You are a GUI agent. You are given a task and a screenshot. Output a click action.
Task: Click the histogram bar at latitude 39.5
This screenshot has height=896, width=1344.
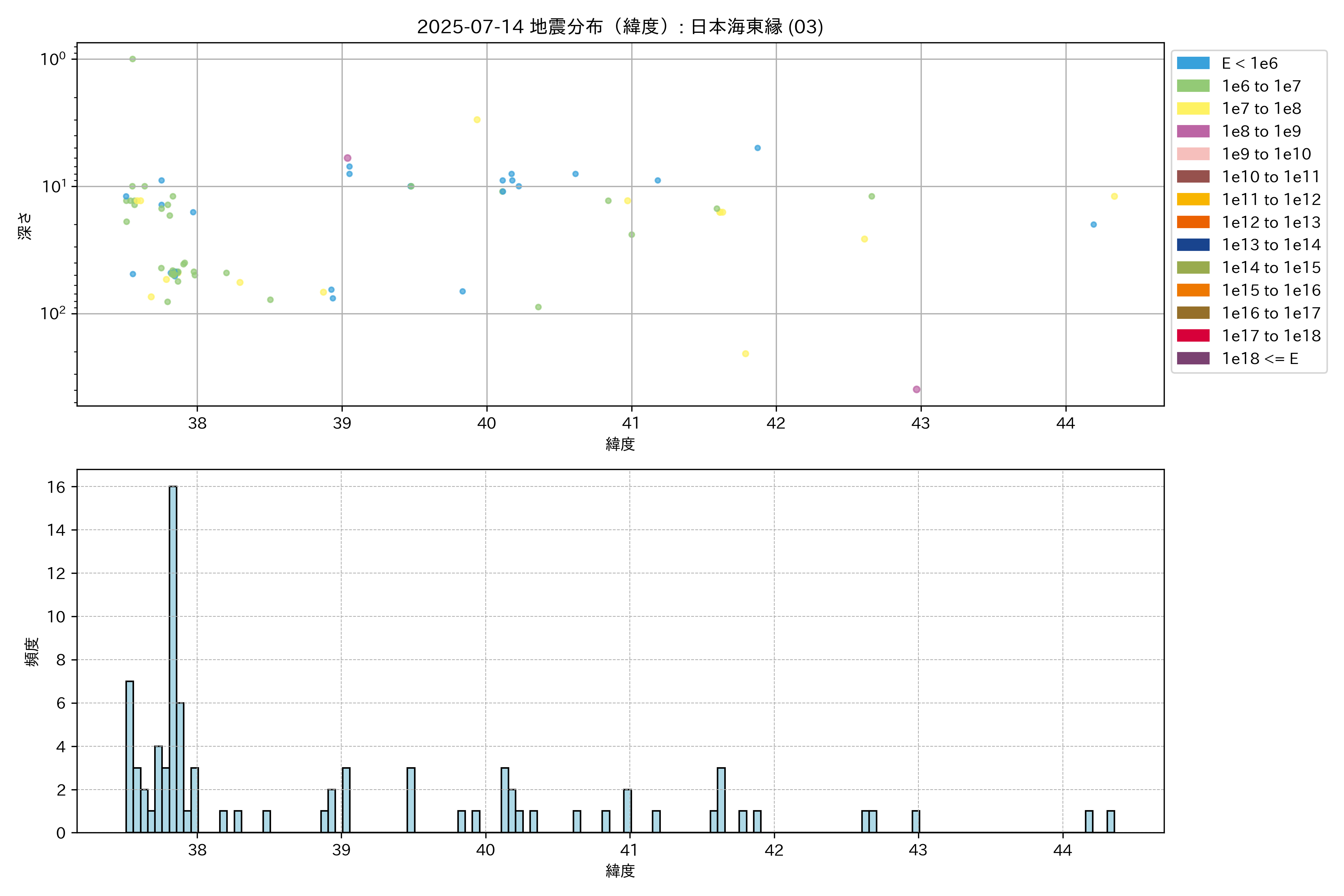click(411, 800)
